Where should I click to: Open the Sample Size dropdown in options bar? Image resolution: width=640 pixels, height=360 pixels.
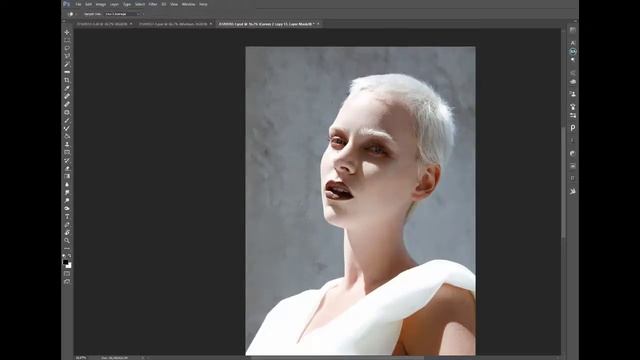pyautogui.click(x=122, y=14)
